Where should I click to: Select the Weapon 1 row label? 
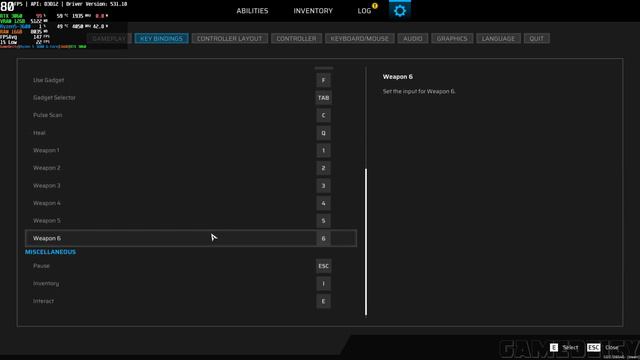[46, 151]
